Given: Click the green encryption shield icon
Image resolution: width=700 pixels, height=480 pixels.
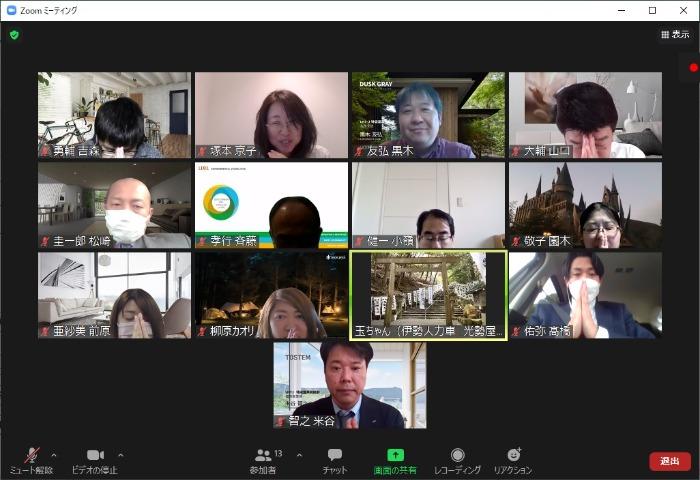Looking at the screenshot, I should pyautogui.click(x=14, y=34).
